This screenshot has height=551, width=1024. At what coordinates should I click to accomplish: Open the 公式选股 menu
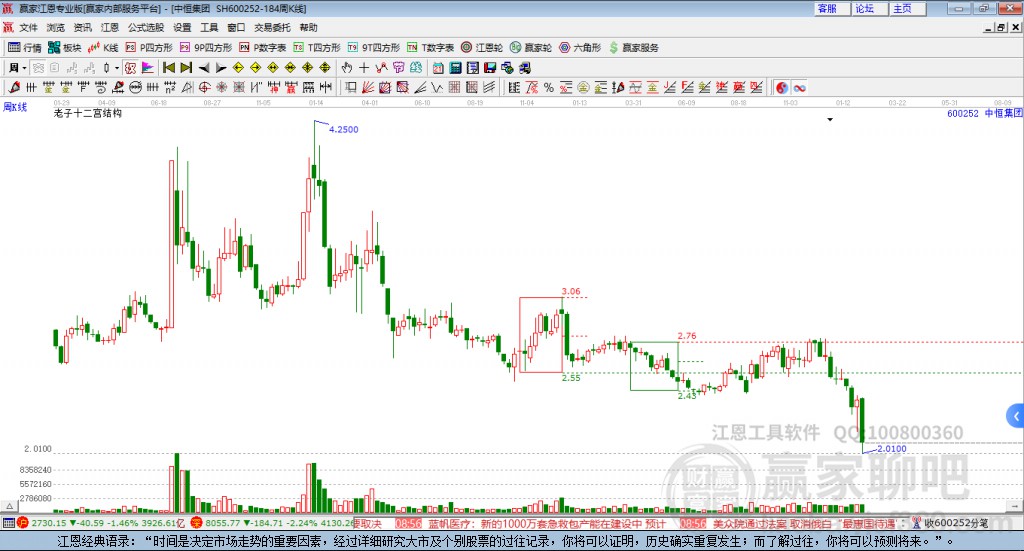click(x=146, y=27)
